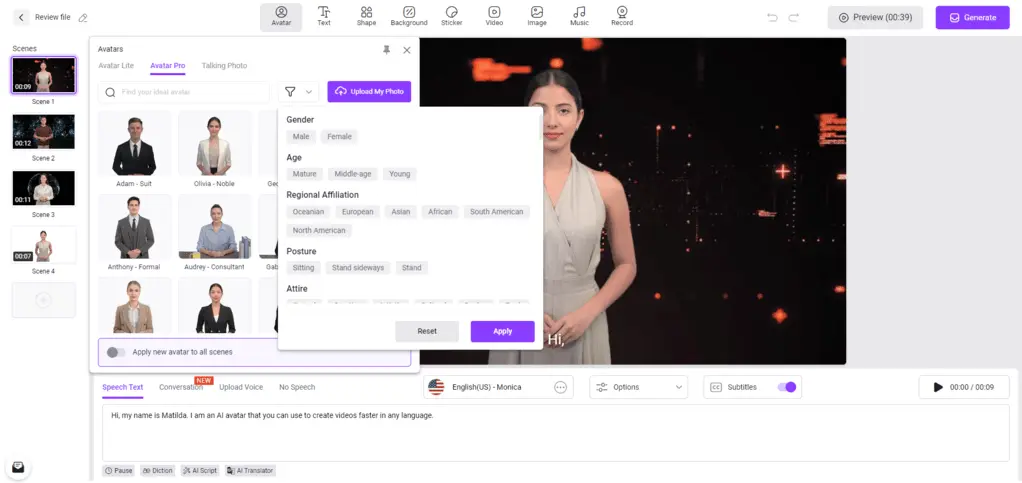Click the mail icon at bottom left

18,467
